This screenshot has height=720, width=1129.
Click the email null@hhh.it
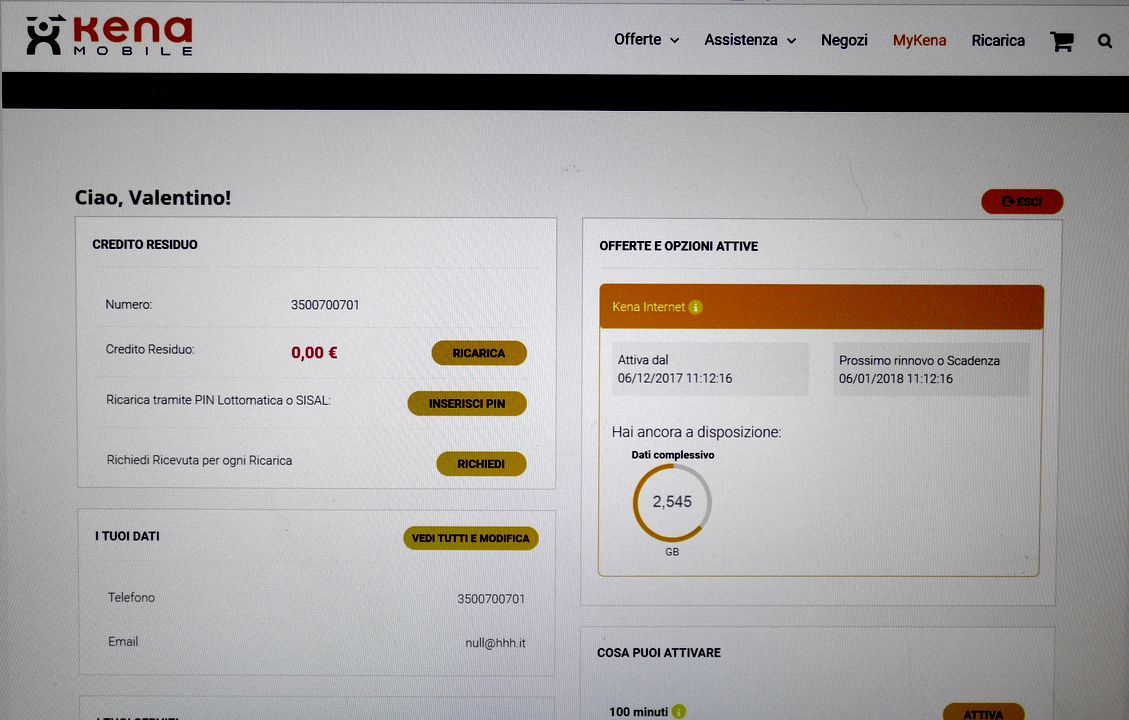(495, 643)
